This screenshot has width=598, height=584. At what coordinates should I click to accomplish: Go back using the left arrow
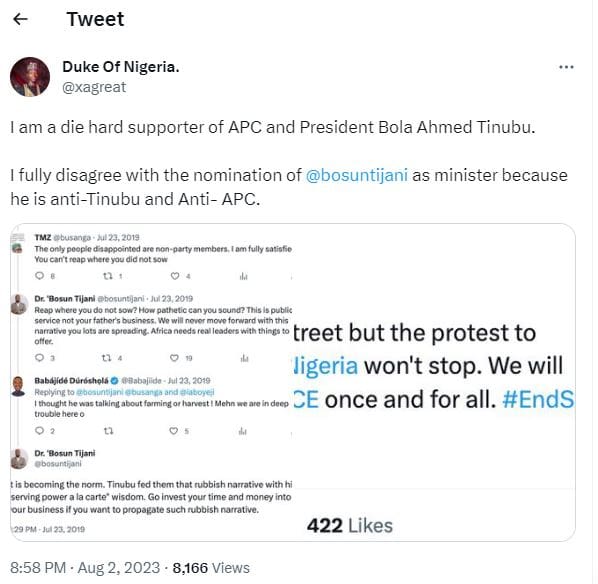pos(20,19)
